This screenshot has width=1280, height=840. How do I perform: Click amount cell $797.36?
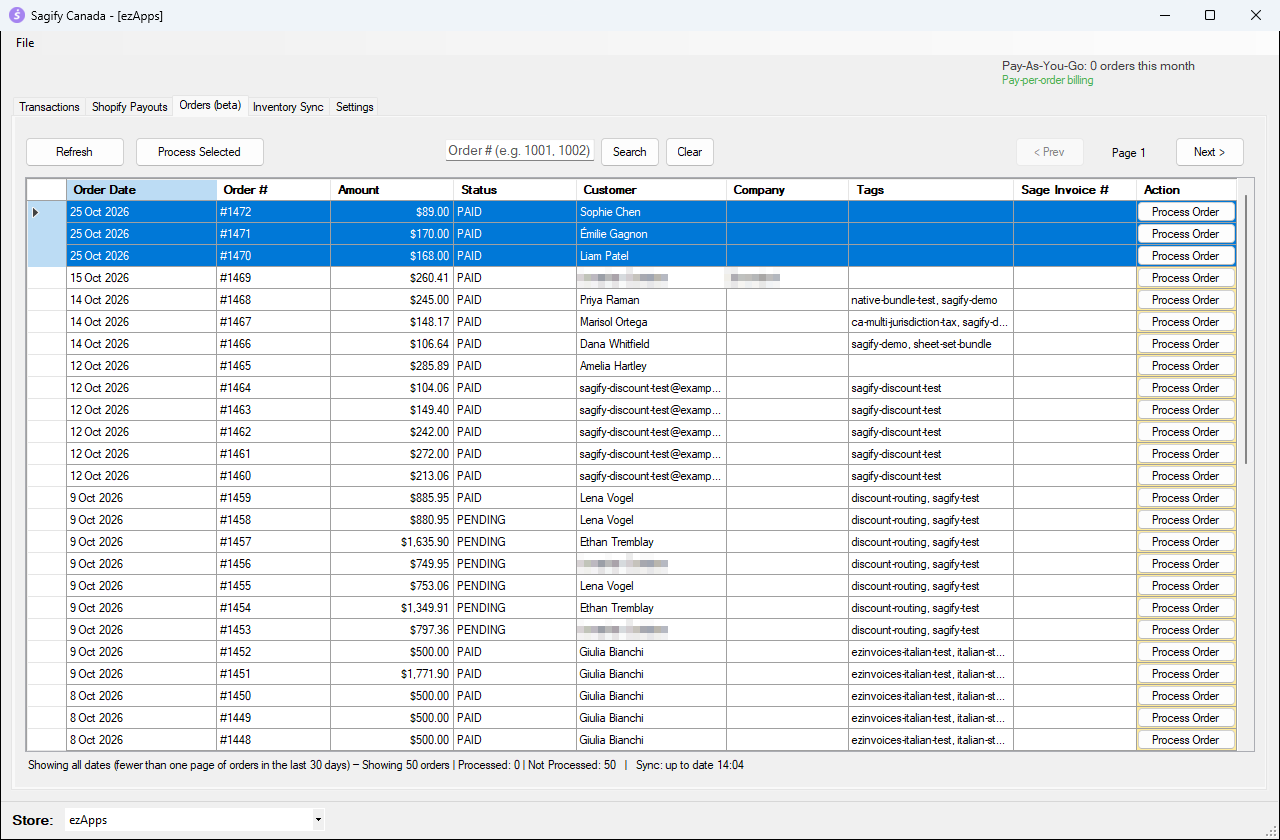pyautogui.click(x=393, y=630)
